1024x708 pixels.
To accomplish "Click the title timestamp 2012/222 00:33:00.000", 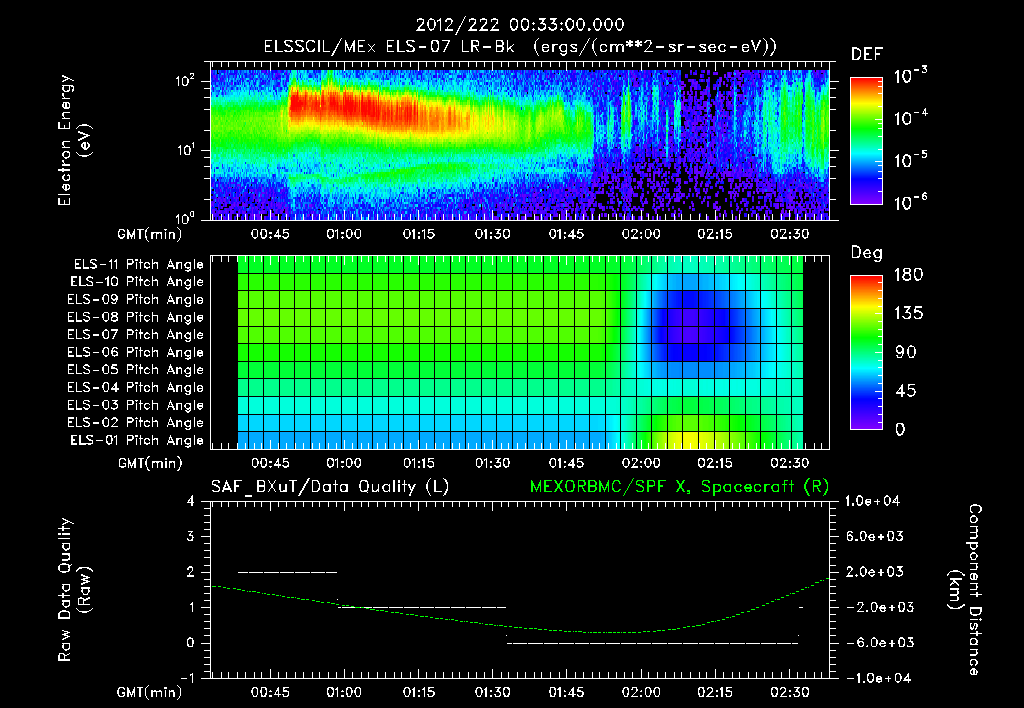I will [x=520, y=25].
